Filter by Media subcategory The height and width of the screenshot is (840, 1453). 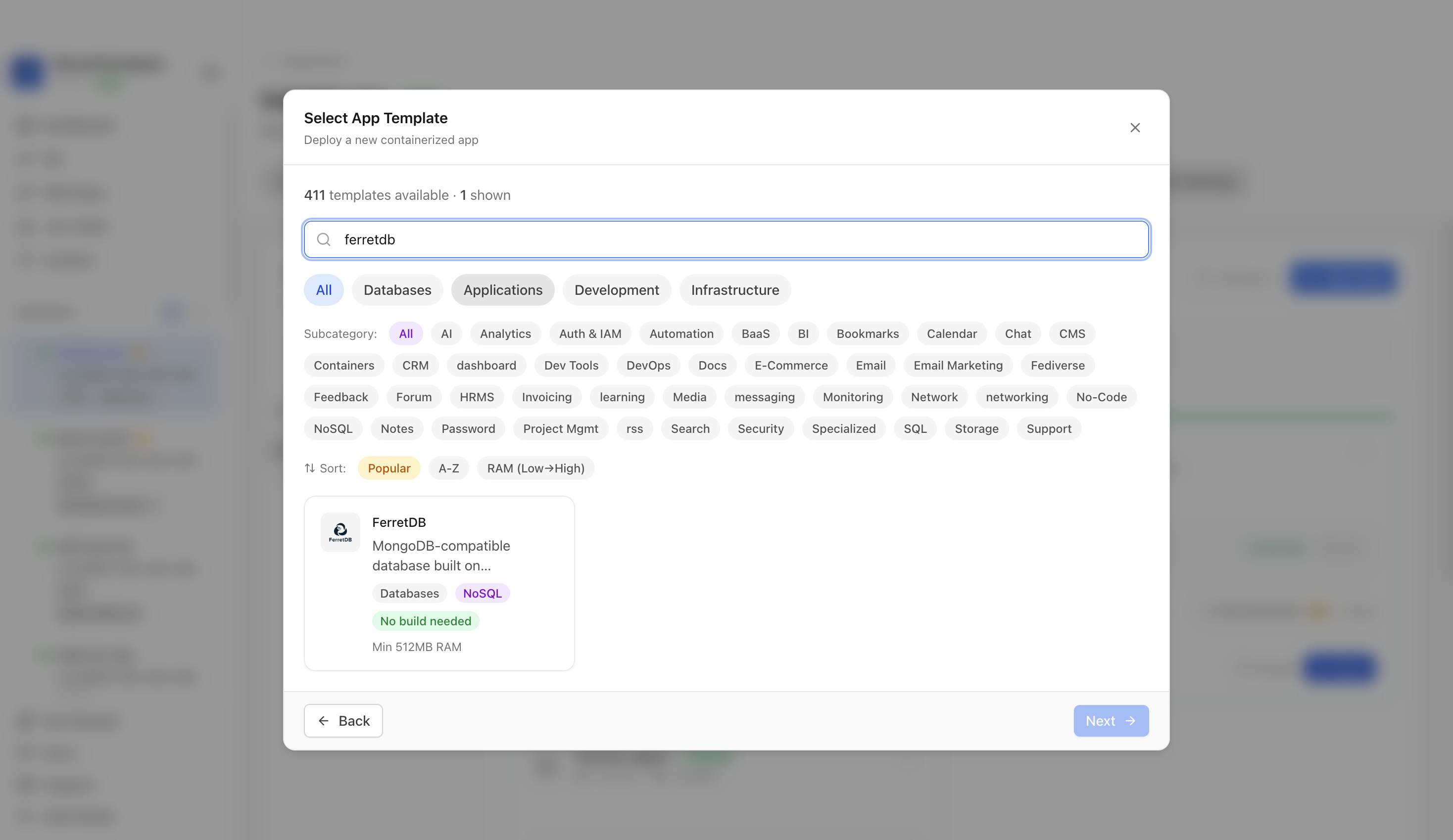(x=689, y=397)
